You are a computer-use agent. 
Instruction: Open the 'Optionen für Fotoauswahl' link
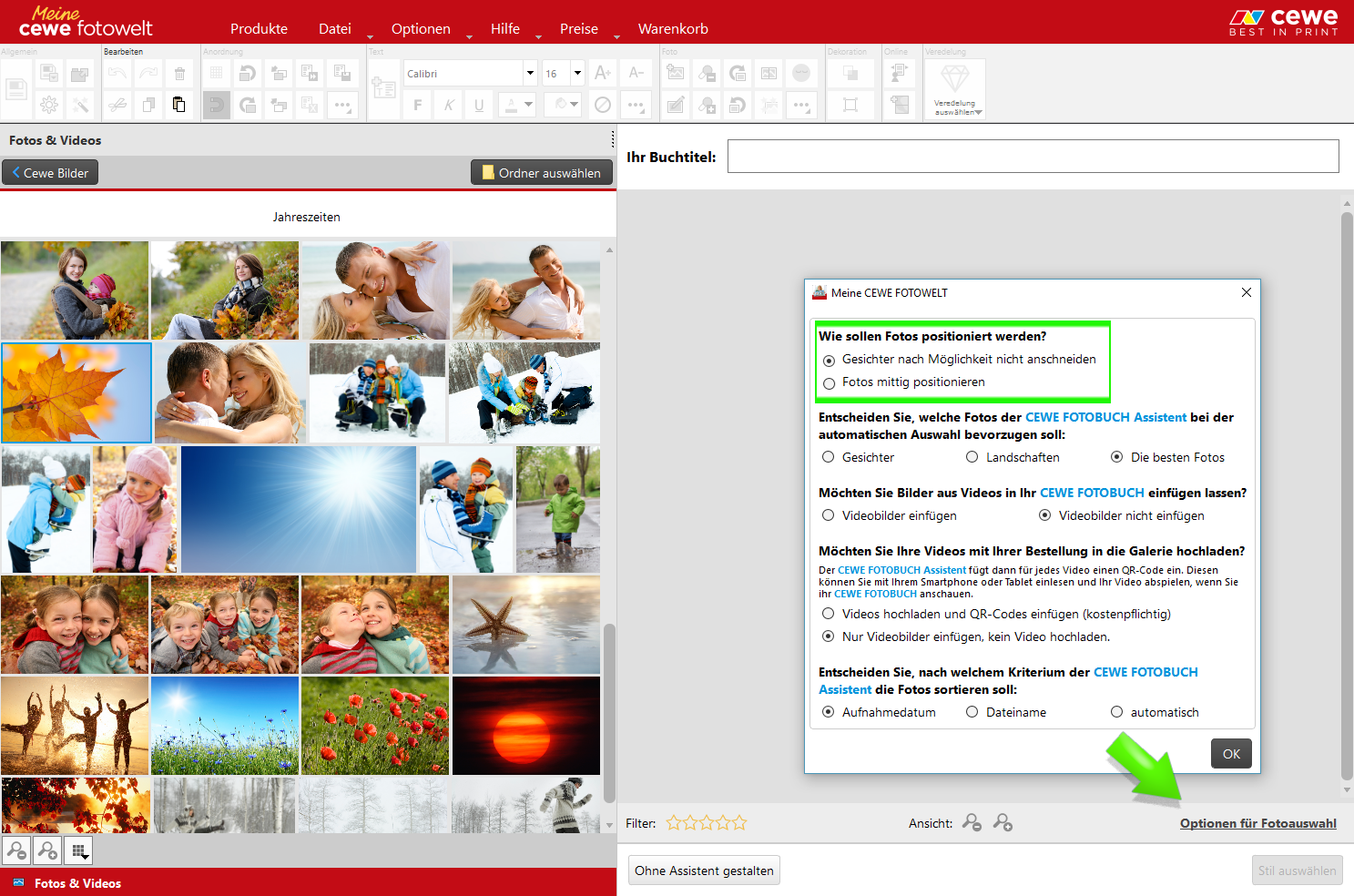(x=1258, y=823)
